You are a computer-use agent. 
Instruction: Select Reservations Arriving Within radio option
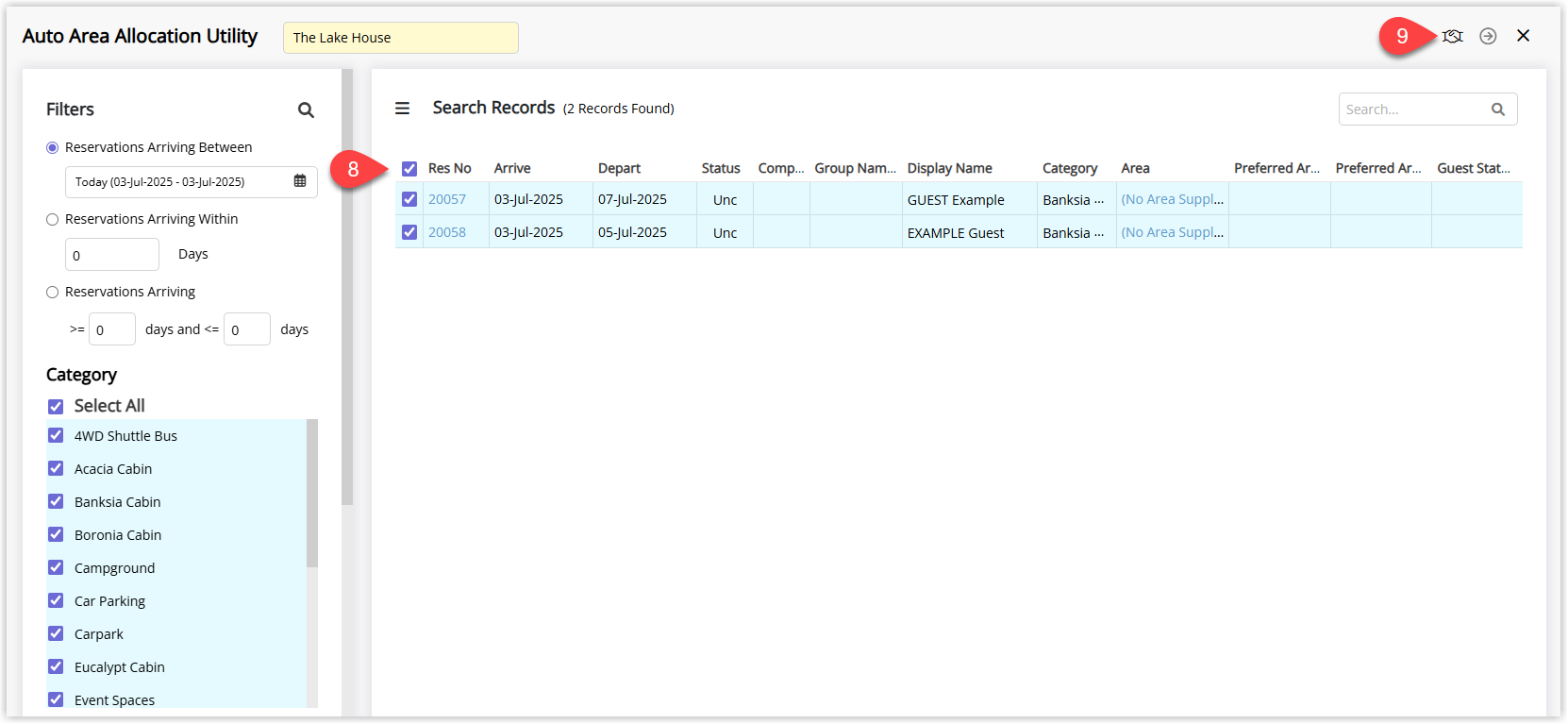(x=53, y=219)
